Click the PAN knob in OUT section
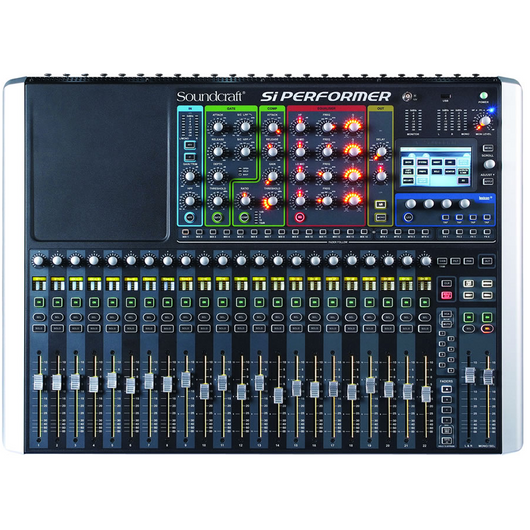Image resolution: width=530 pixels, height=530 pixels. click(x=381, y=176)
